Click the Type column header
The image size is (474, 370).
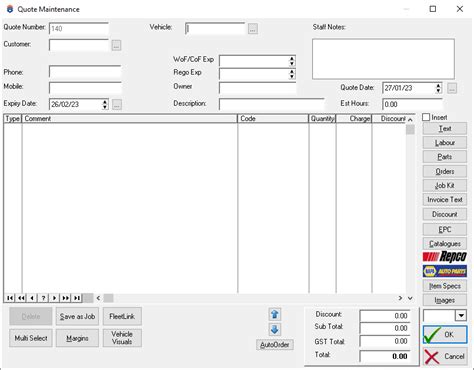coord(13,119)
